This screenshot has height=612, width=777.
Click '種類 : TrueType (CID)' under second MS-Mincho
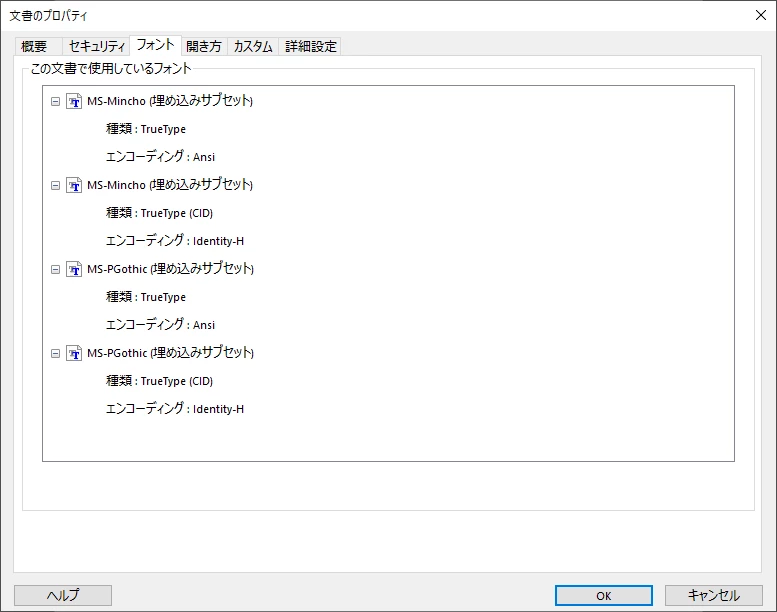159,213
